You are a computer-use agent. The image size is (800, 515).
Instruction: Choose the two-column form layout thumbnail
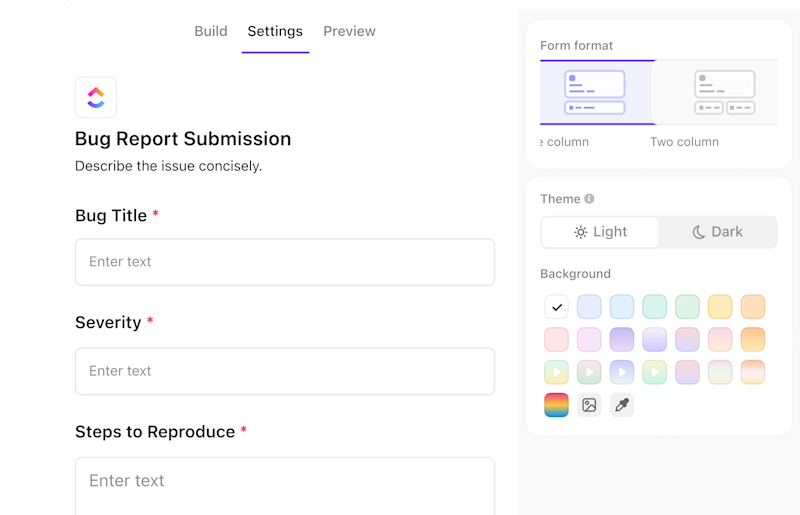pyautogui.click(x=724, y=92)
